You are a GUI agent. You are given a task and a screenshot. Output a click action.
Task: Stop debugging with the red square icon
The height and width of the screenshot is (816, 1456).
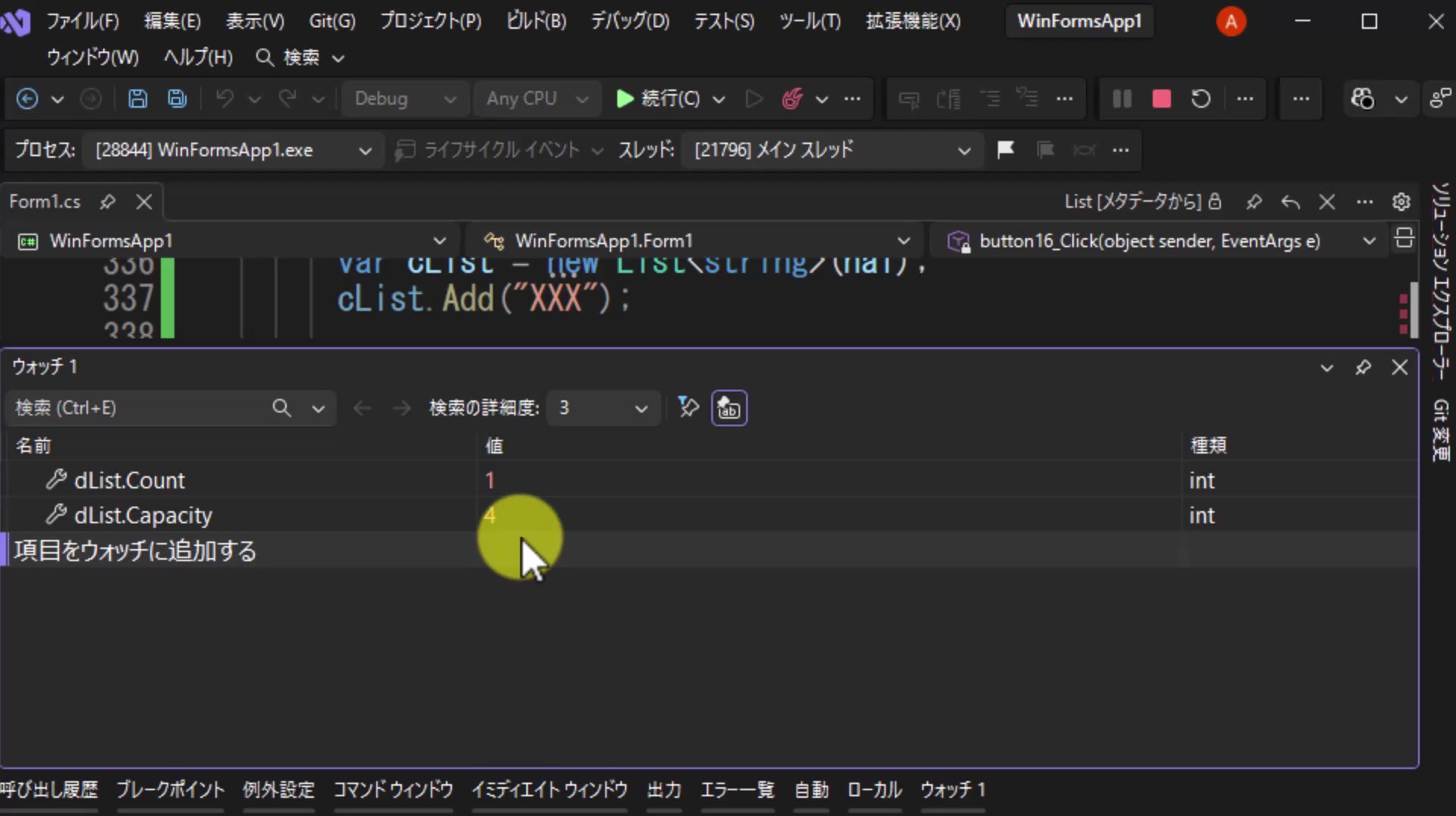(x=1161, y=99)
